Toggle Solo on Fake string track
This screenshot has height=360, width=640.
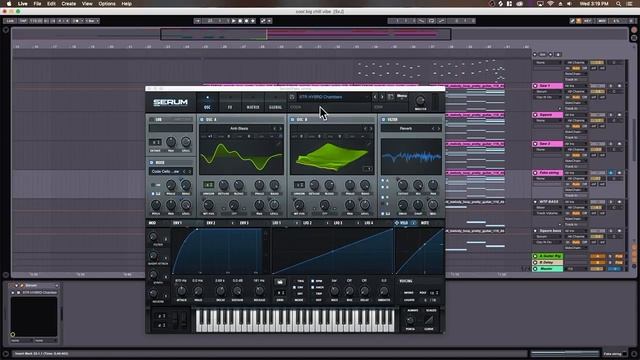point(611,173)
